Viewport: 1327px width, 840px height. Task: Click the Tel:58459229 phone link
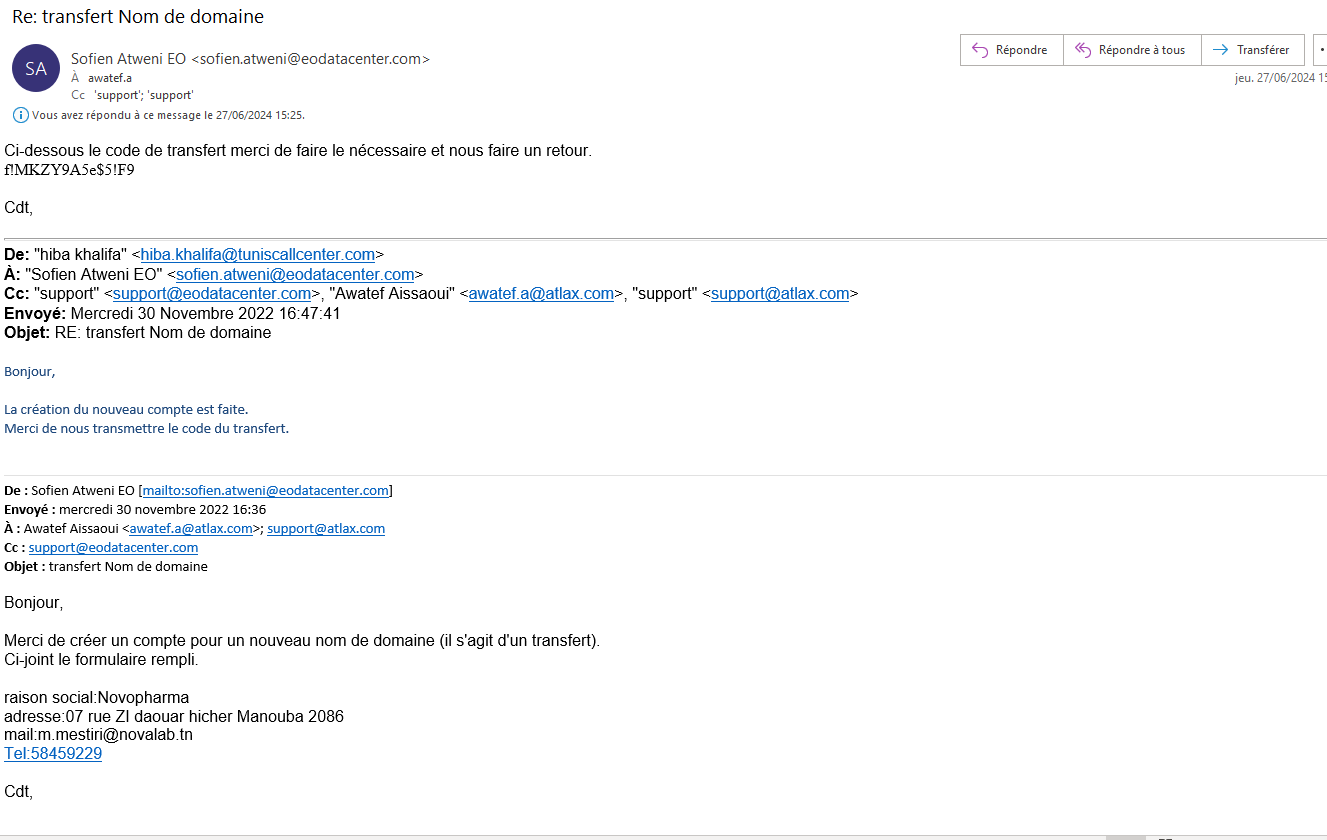pos(53,754)
